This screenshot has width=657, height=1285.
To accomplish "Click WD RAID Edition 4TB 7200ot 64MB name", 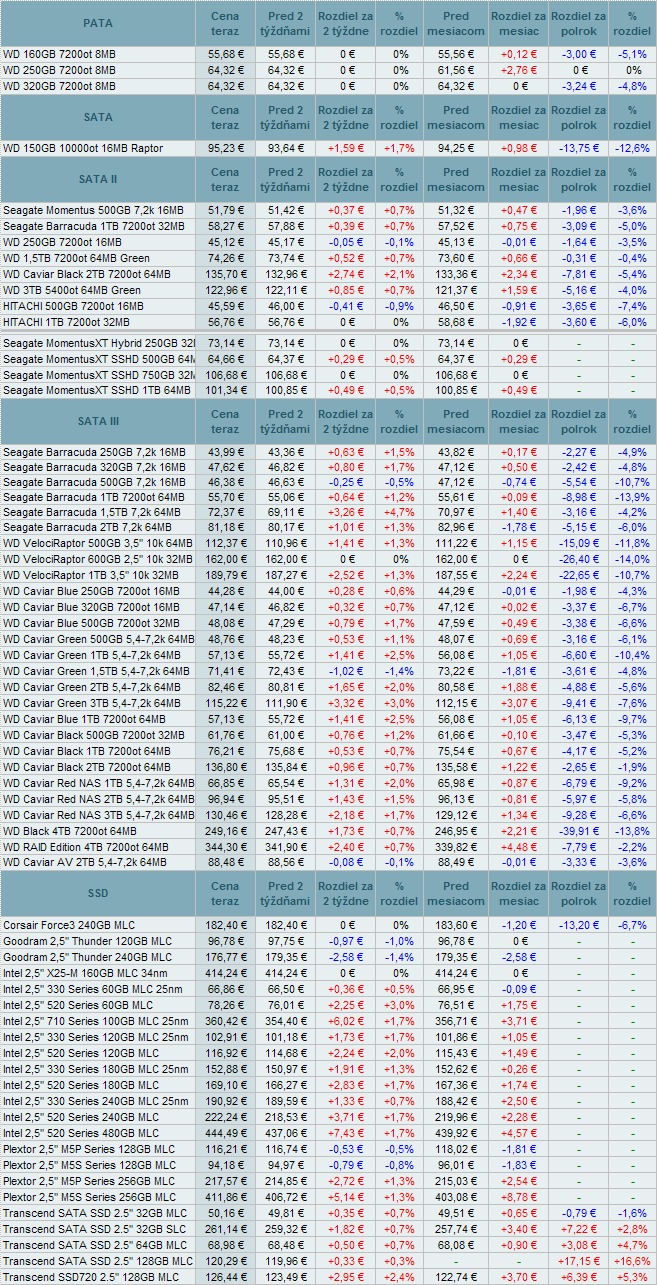I will (85, 846).
